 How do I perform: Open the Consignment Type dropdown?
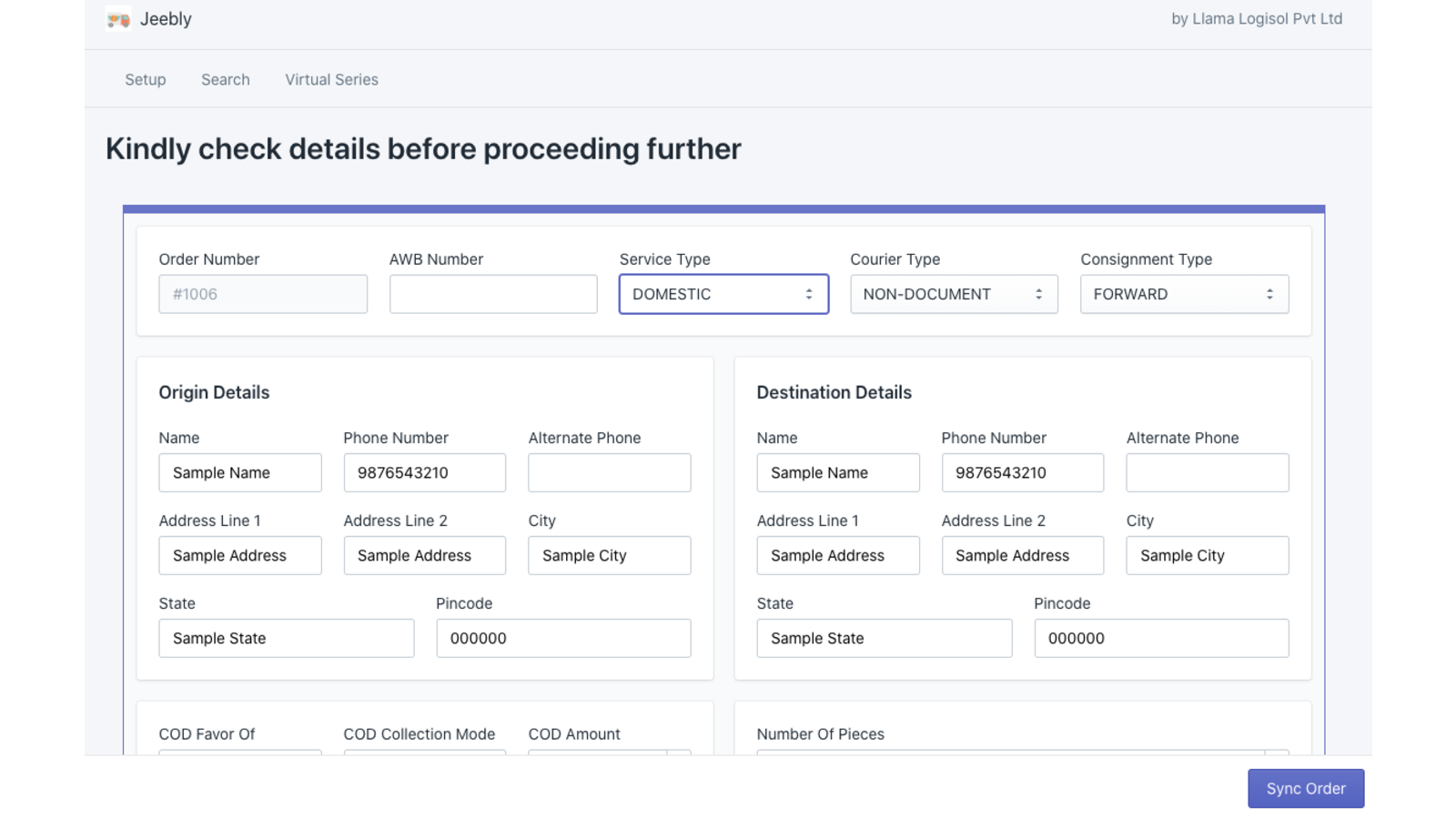(1184, 294)
